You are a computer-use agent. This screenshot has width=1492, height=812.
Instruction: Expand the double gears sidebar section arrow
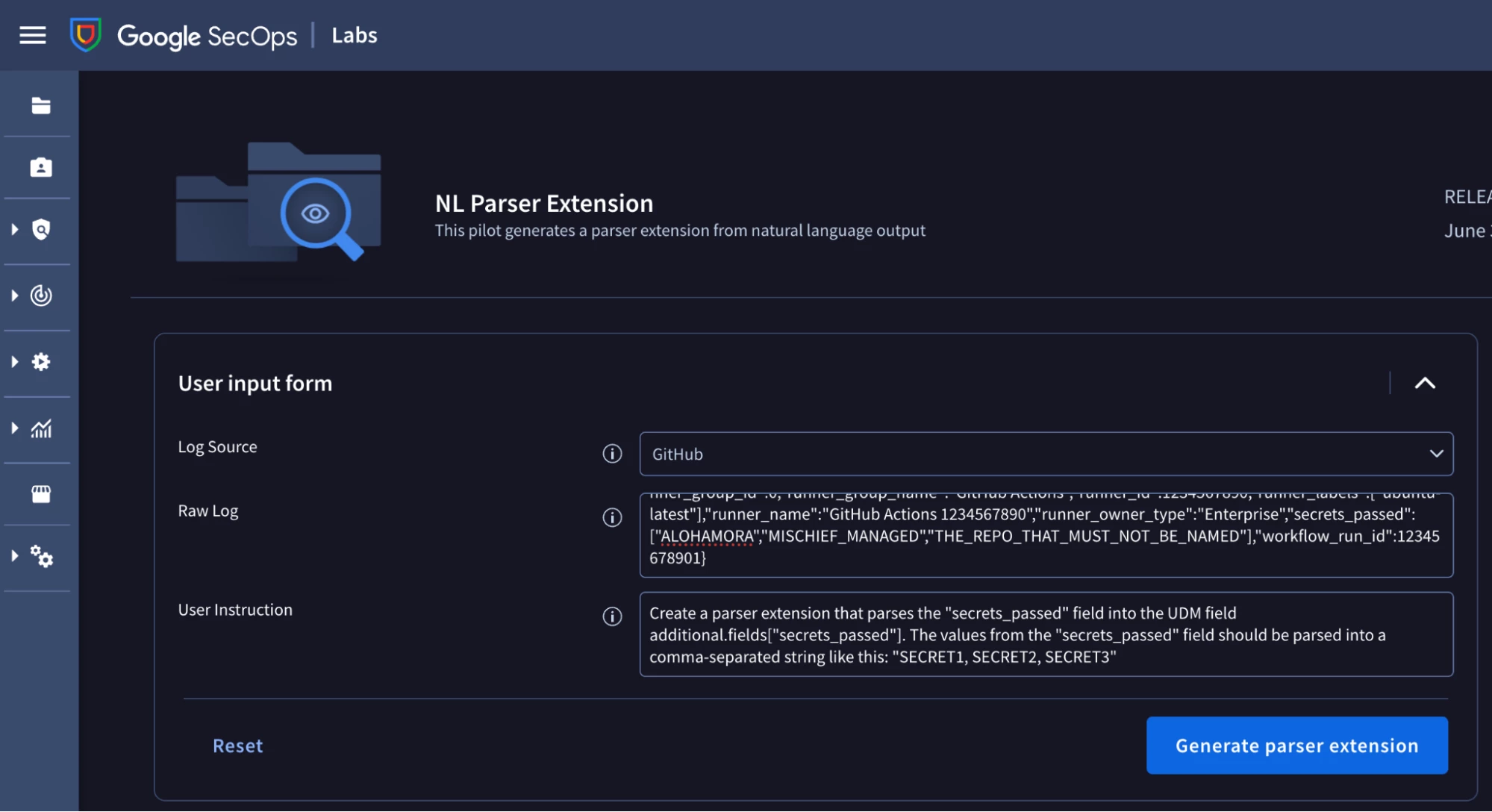pyautogui.click(x=14, y=556)
